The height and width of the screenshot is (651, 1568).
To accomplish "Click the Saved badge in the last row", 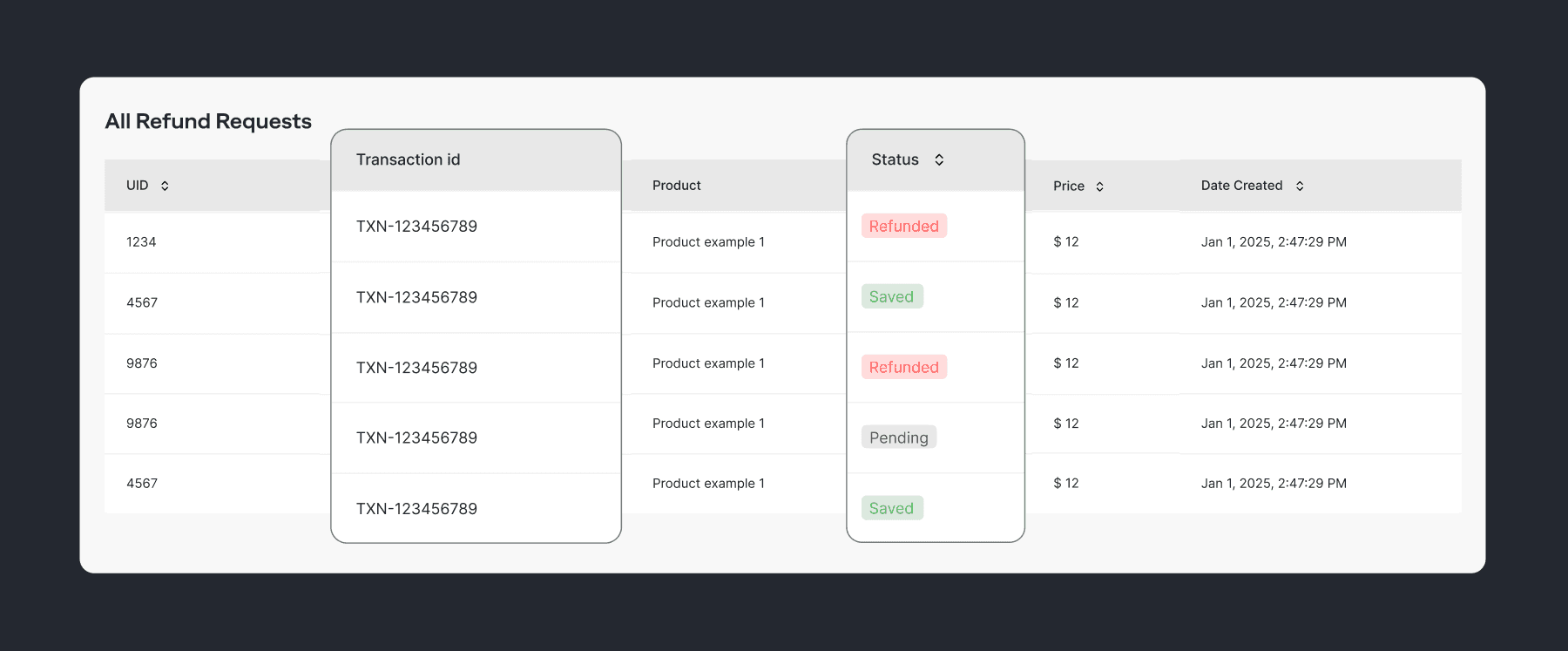I will pos(891,509).
